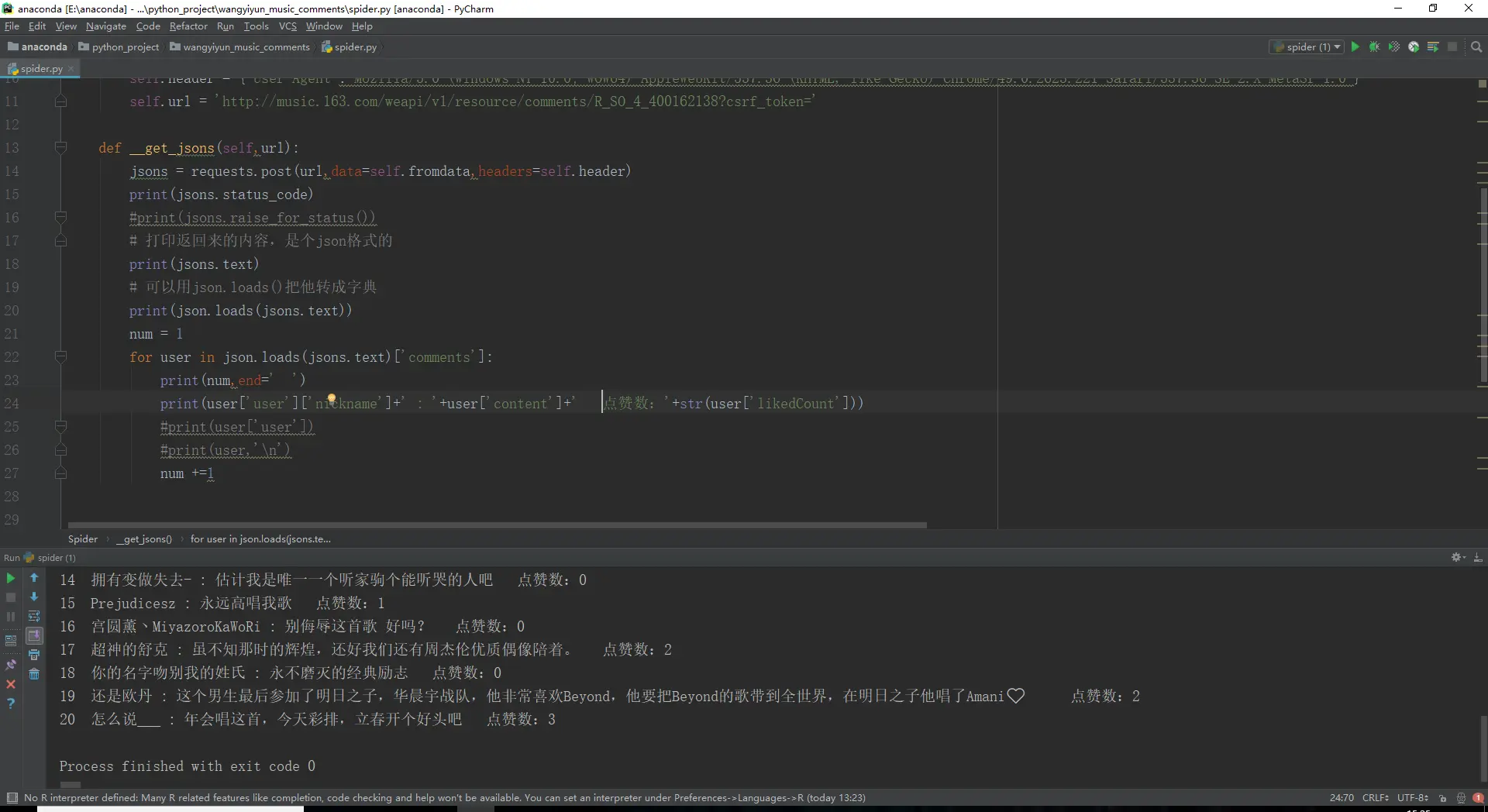Toggle the read-only lock in the status bar
This screenshot has height=812, width=1488.
(x=1442, y=798)
